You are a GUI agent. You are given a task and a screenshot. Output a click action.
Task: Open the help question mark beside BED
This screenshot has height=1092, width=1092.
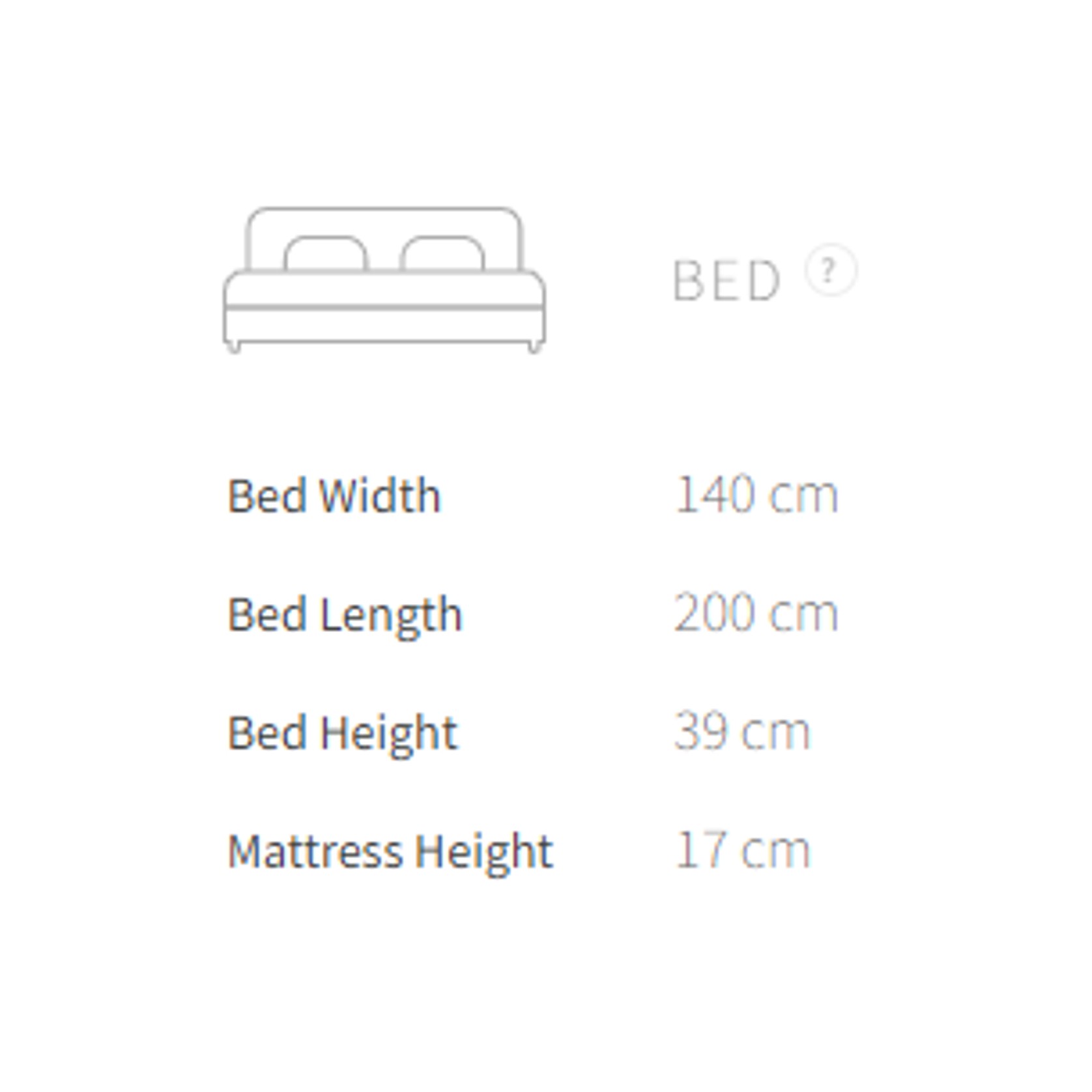click(x=831, y=270)
